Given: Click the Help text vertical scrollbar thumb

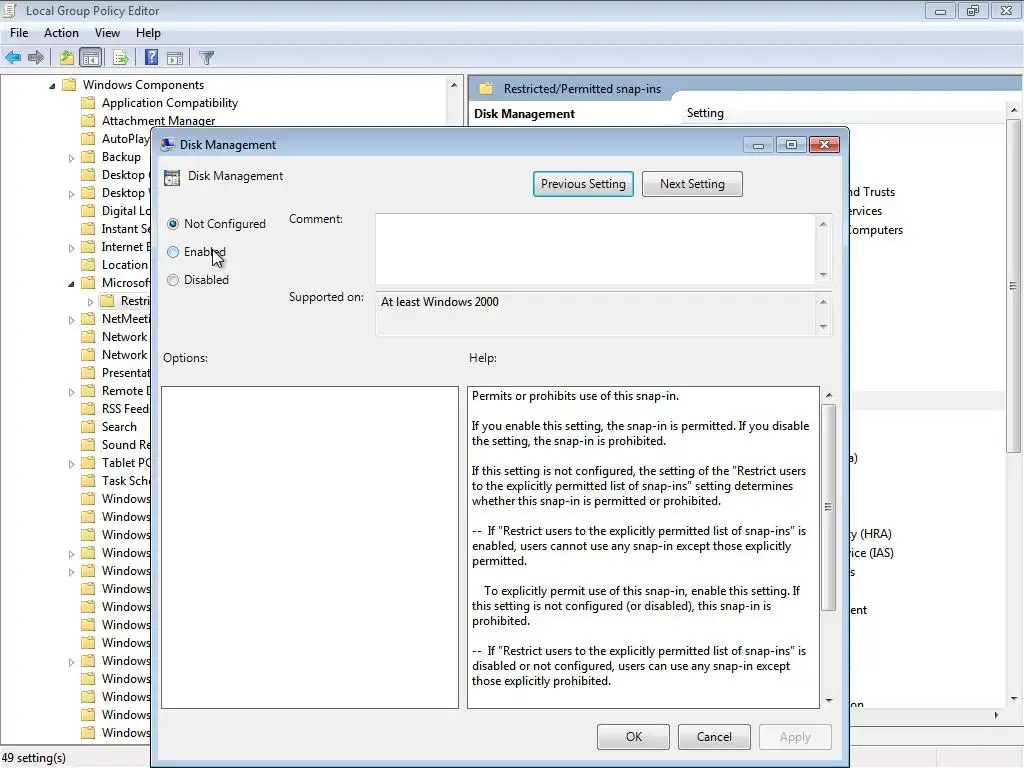Looking at the screenshot, I should pyautogui.click(x=829, y=507).
